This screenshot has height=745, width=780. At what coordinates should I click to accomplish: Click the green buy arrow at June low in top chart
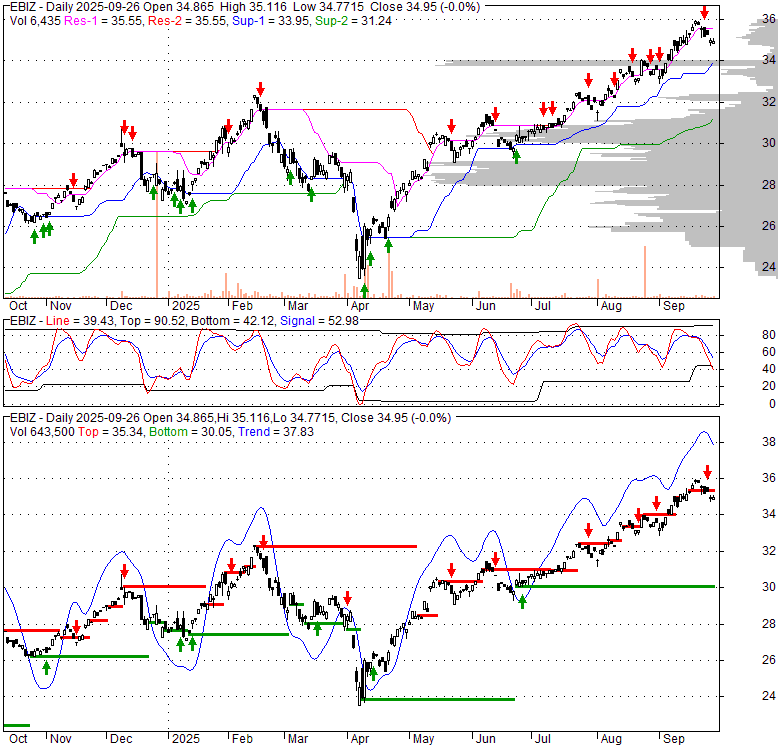(516, 157)
